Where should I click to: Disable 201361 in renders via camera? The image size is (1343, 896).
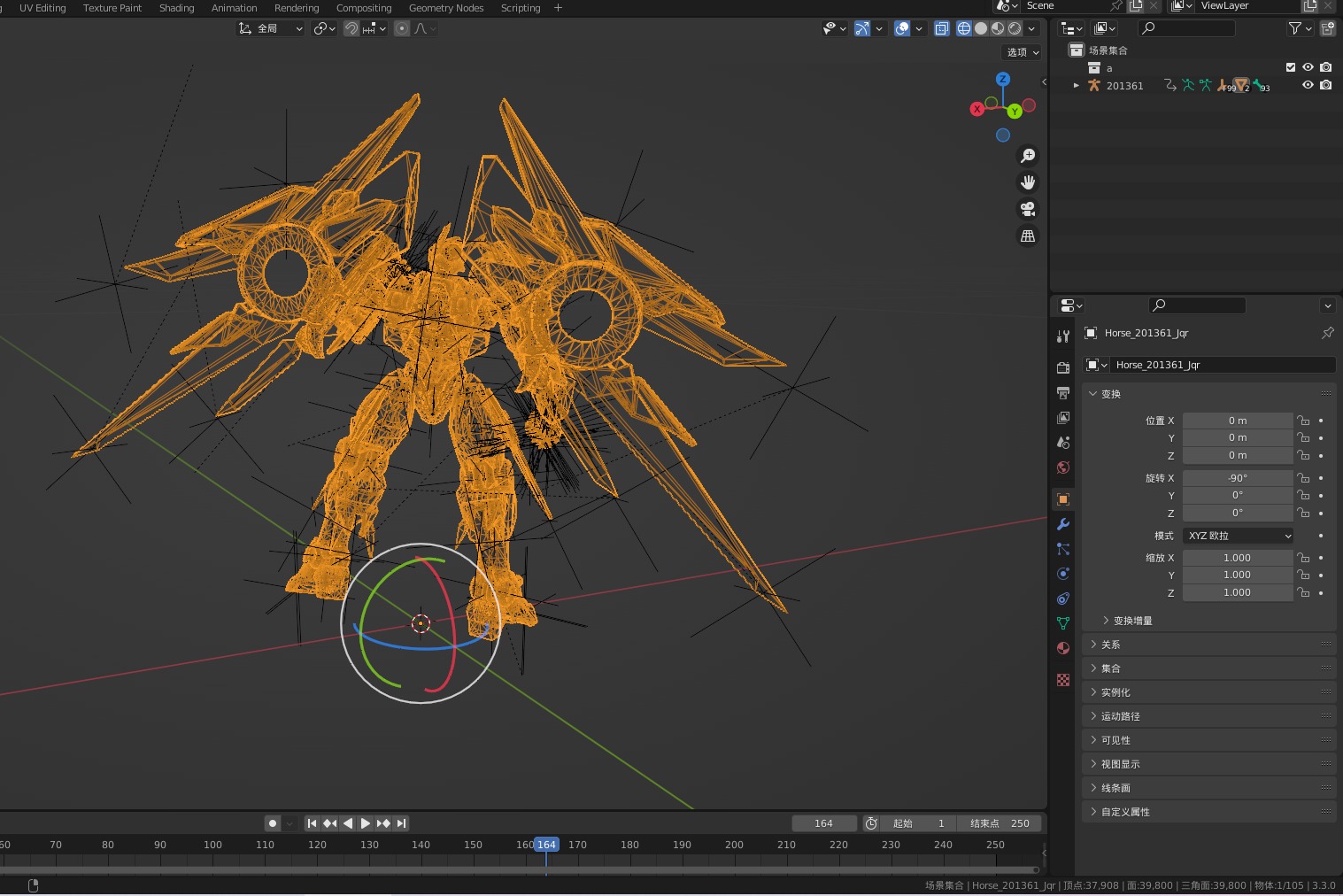(x=1325, y=85)
